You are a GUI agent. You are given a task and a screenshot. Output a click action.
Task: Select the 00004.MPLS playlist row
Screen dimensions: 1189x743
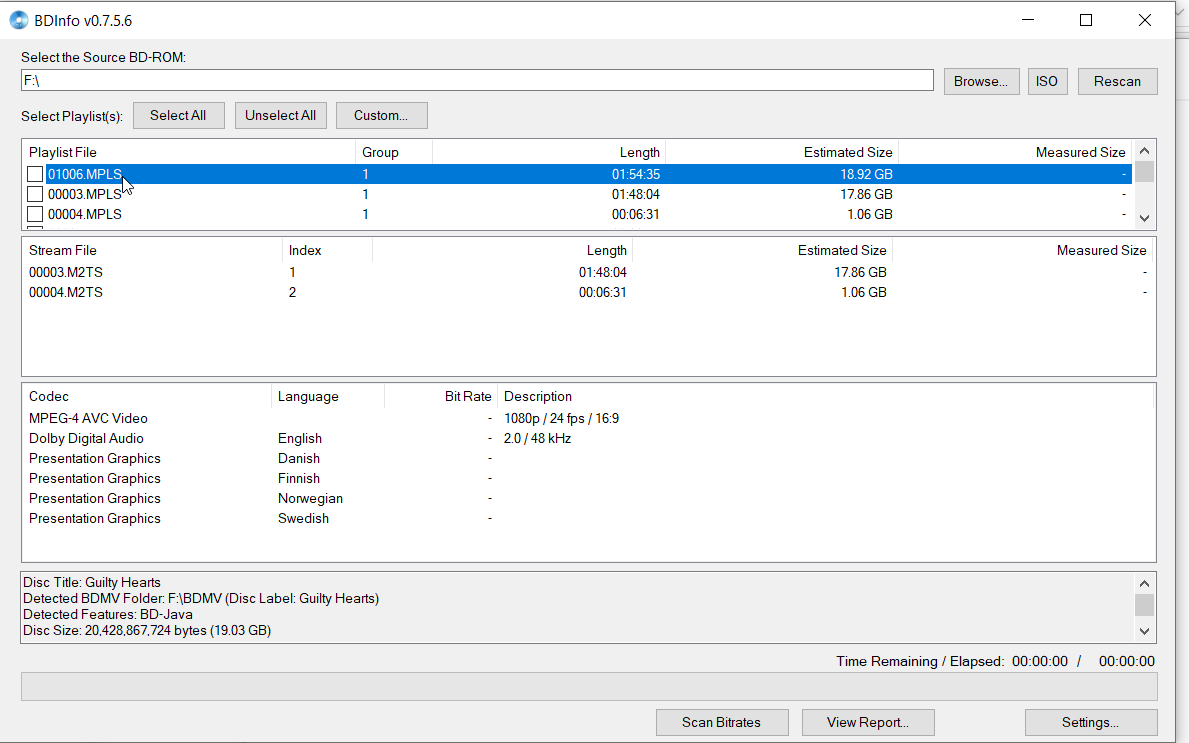pos(579,215)
